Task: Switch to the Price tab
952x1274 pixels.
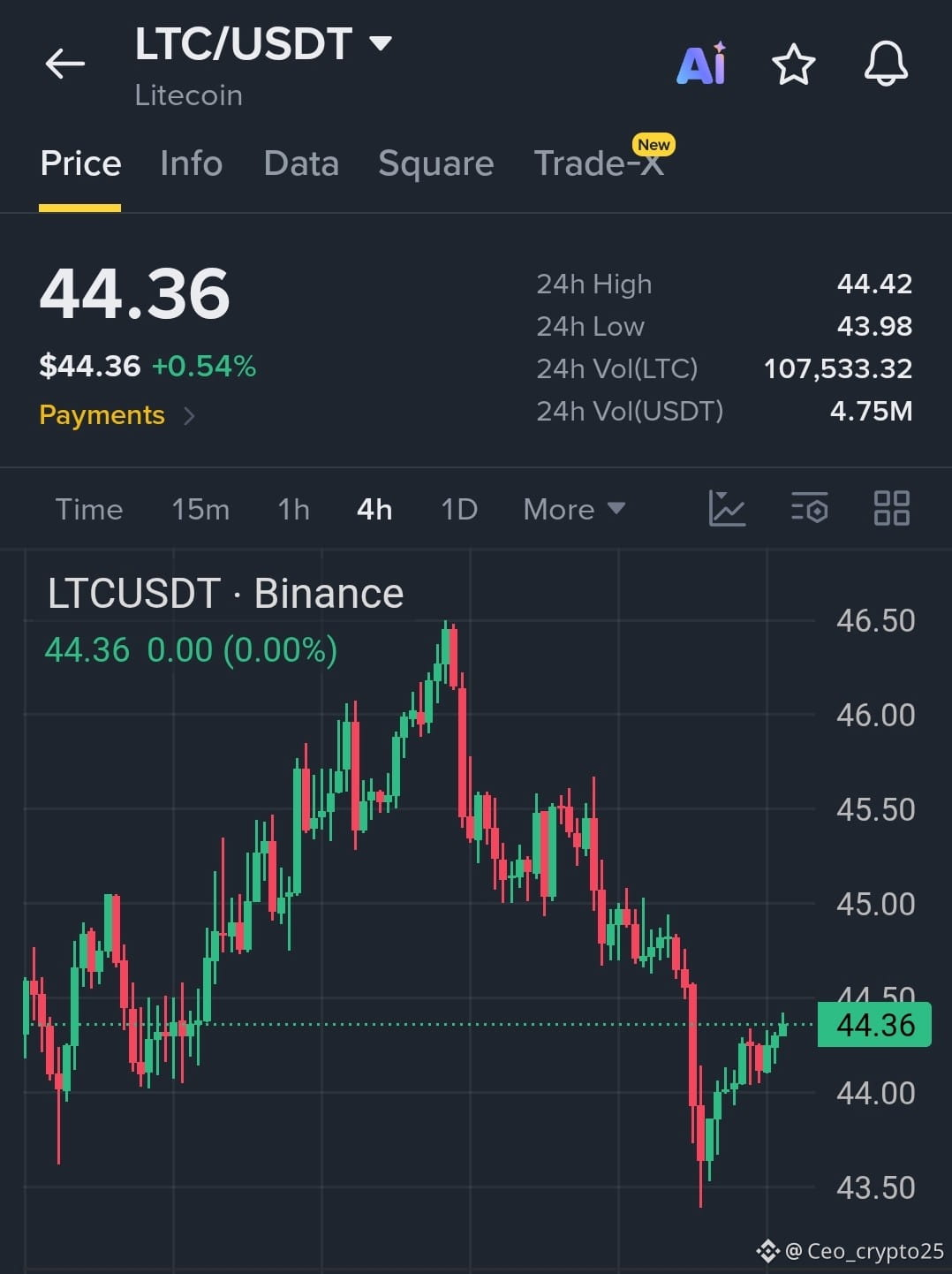Action: [x=80, y=164]
